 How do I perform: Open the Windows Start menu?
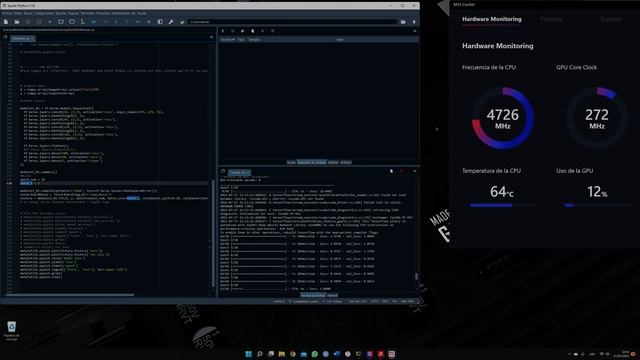(x=249, y=354)
